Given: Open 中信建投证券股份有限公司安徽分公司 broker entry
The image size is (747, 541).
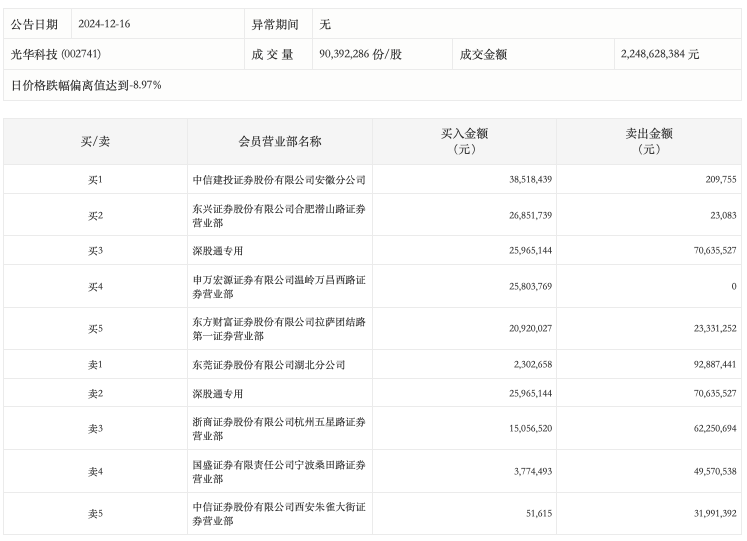Looking at the screenshot, I should [x=279, y=180].
